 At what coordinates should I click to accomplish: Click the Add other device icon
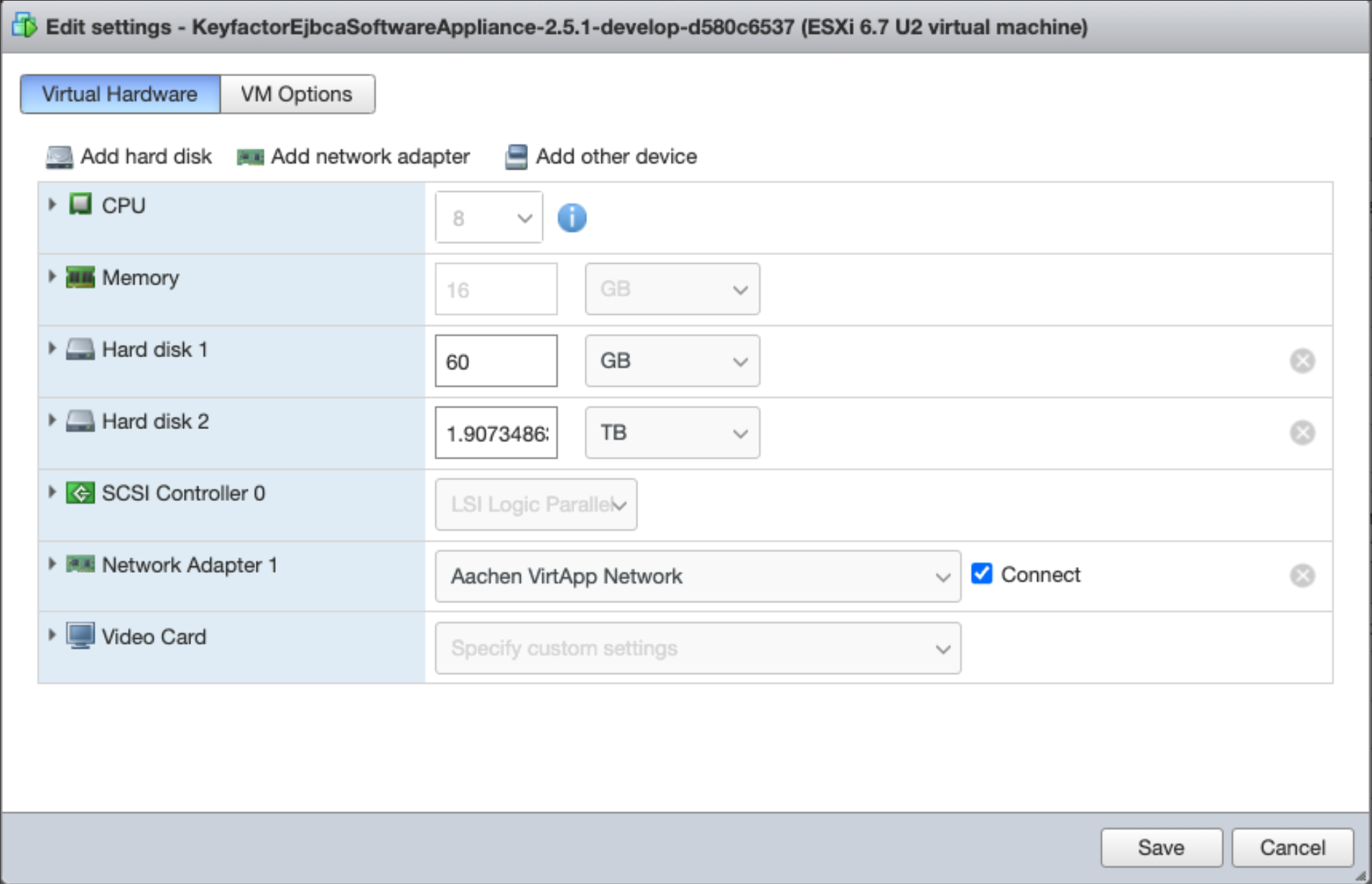click(516, 157)
